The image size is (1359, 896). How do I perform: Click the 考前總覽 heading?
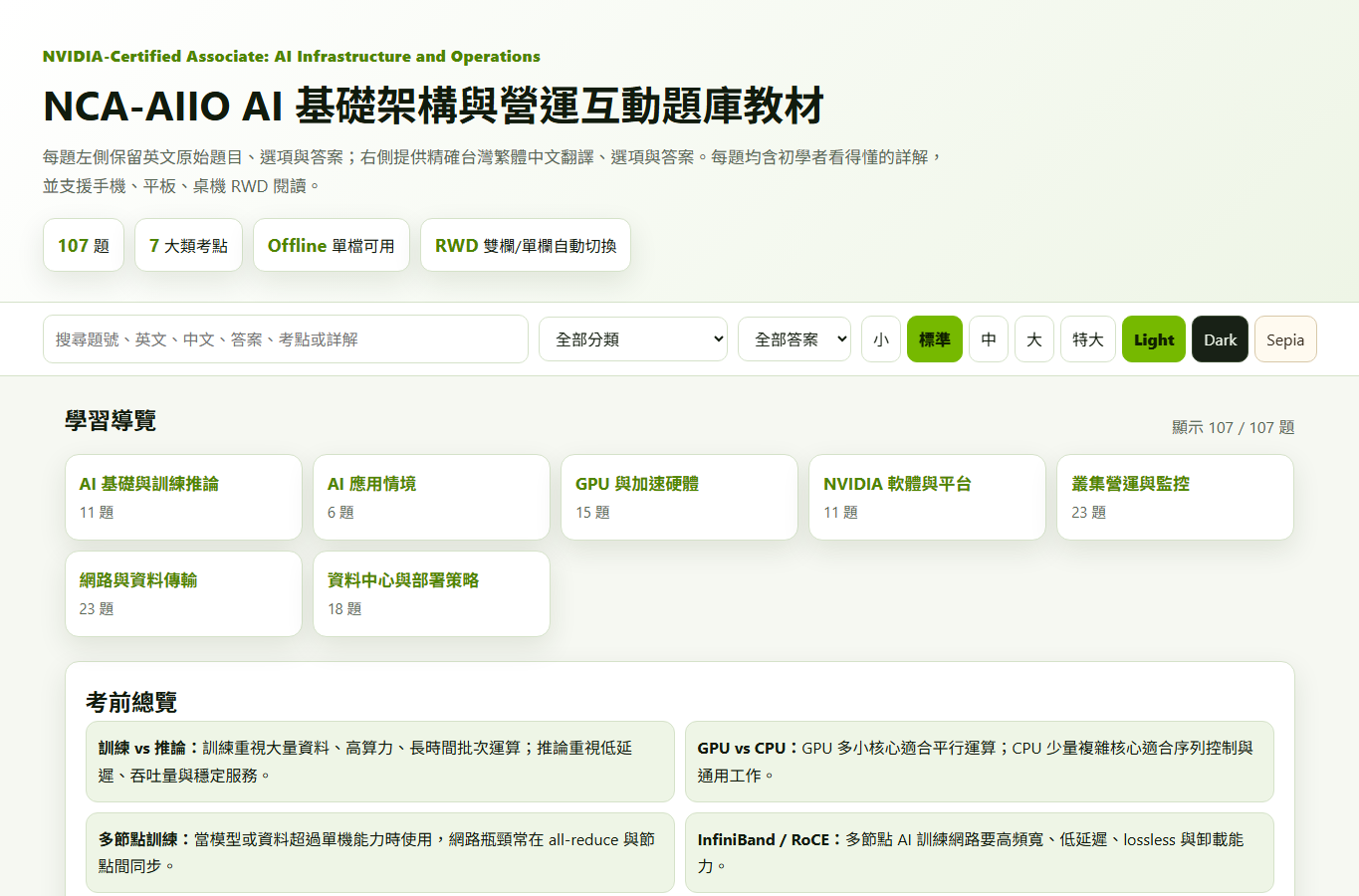[131, 702]
